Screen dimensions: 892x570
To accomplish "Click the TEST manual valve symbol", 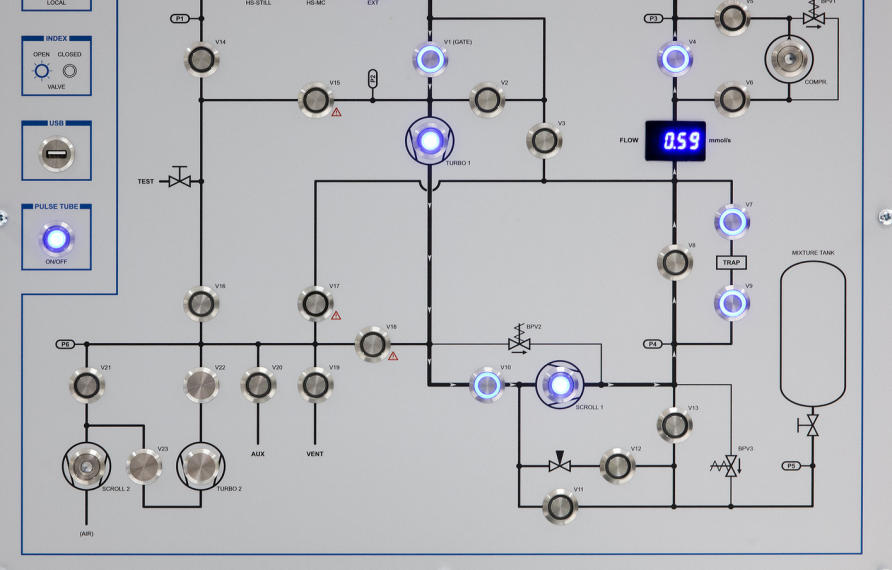I will 180,177.
